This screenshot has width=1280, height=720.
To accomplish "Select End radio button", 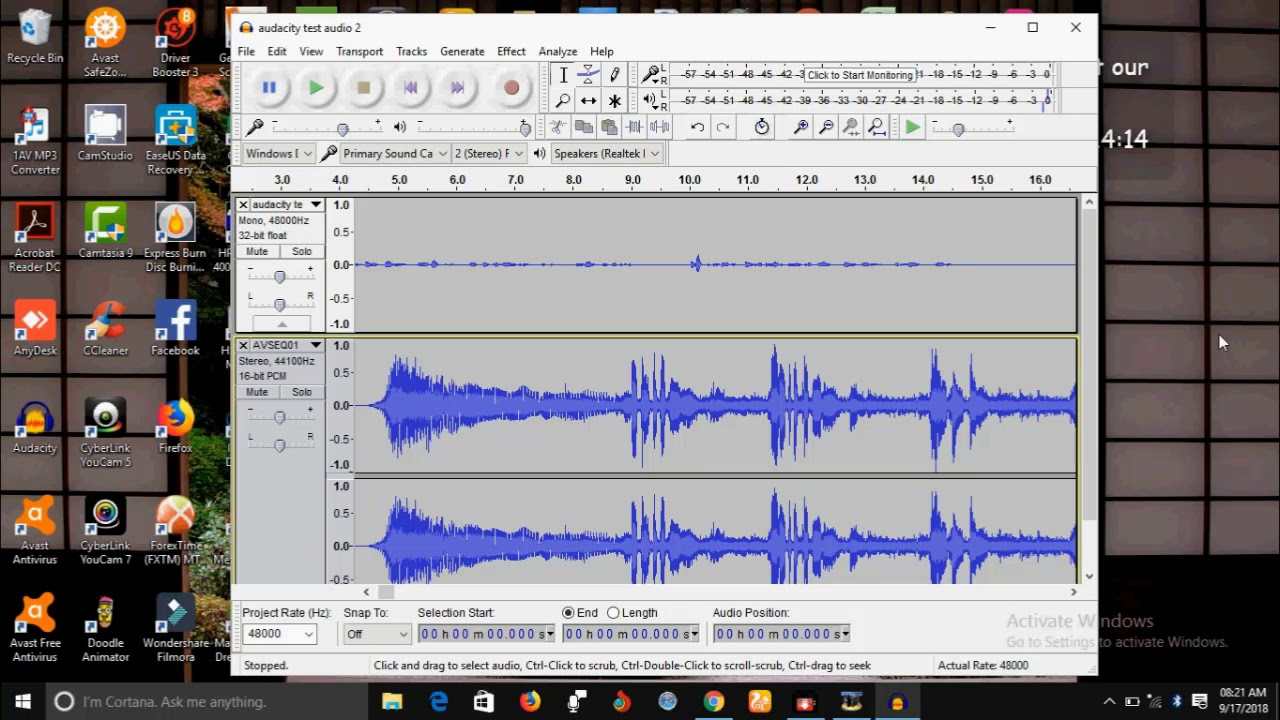I will point(568,613).
